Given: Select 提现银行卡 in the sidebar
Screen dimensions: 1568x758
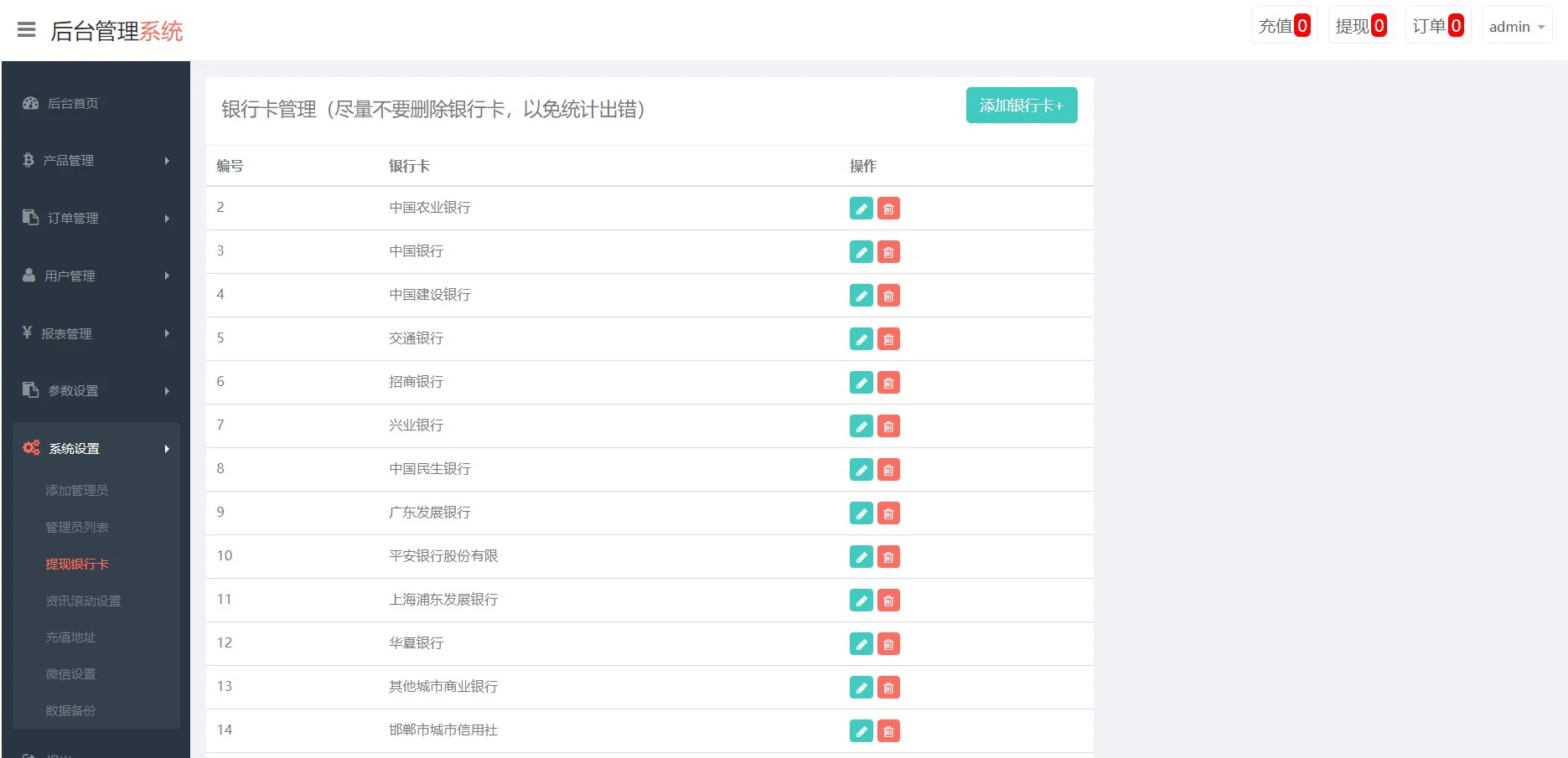Looking at the screenshot, I should [77, 563].
